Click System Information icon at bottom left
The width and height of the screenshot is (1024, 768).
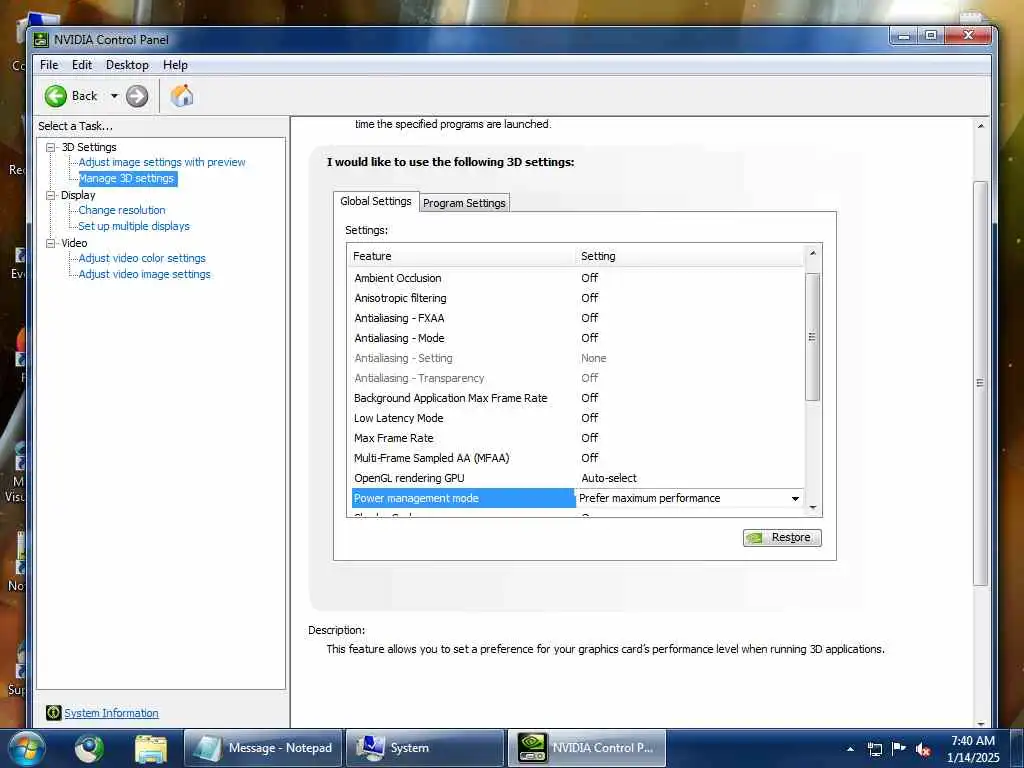(x=54, y=713)
